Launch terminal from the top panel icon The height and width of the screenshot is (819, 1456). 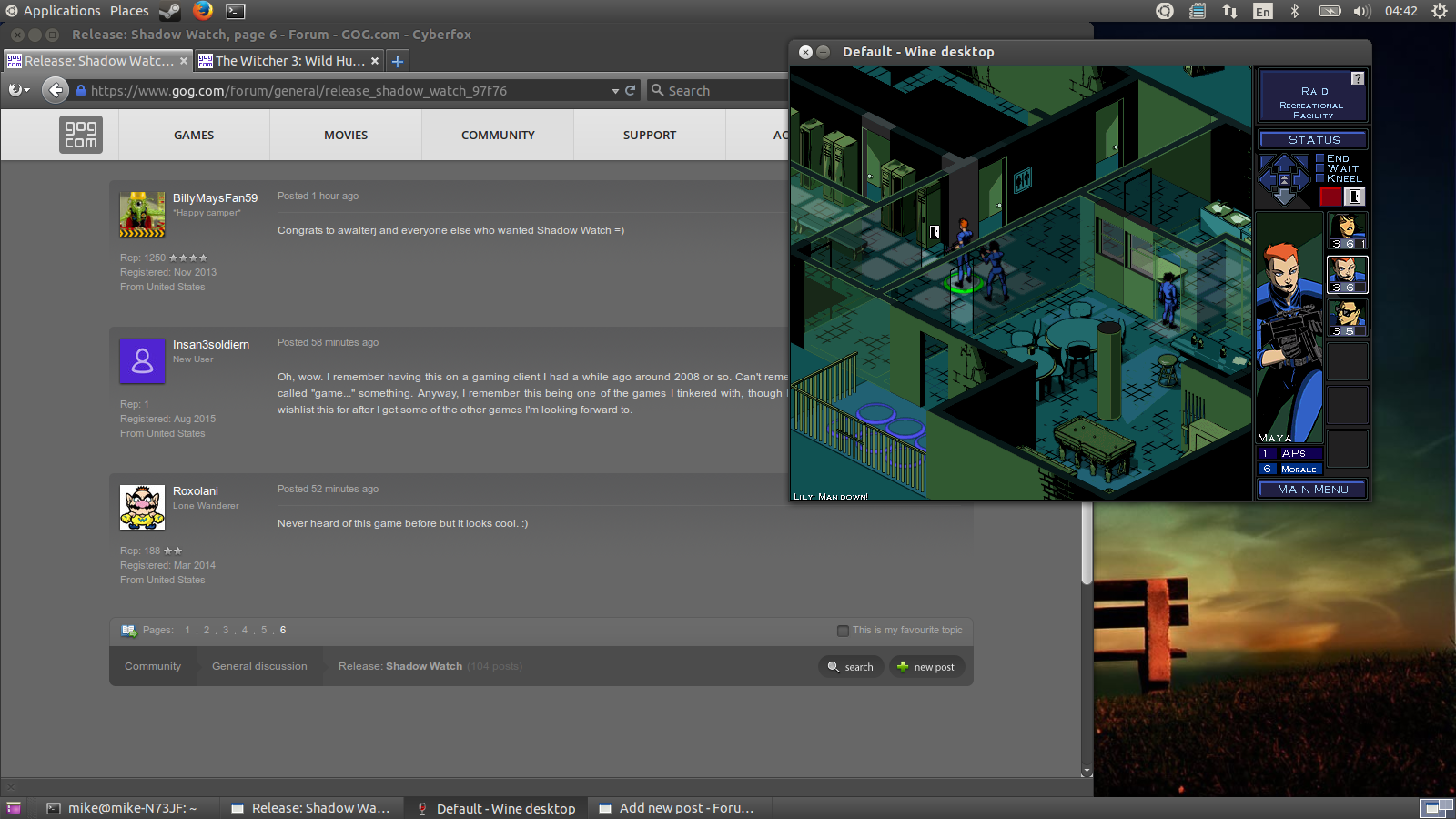[236, 11]
